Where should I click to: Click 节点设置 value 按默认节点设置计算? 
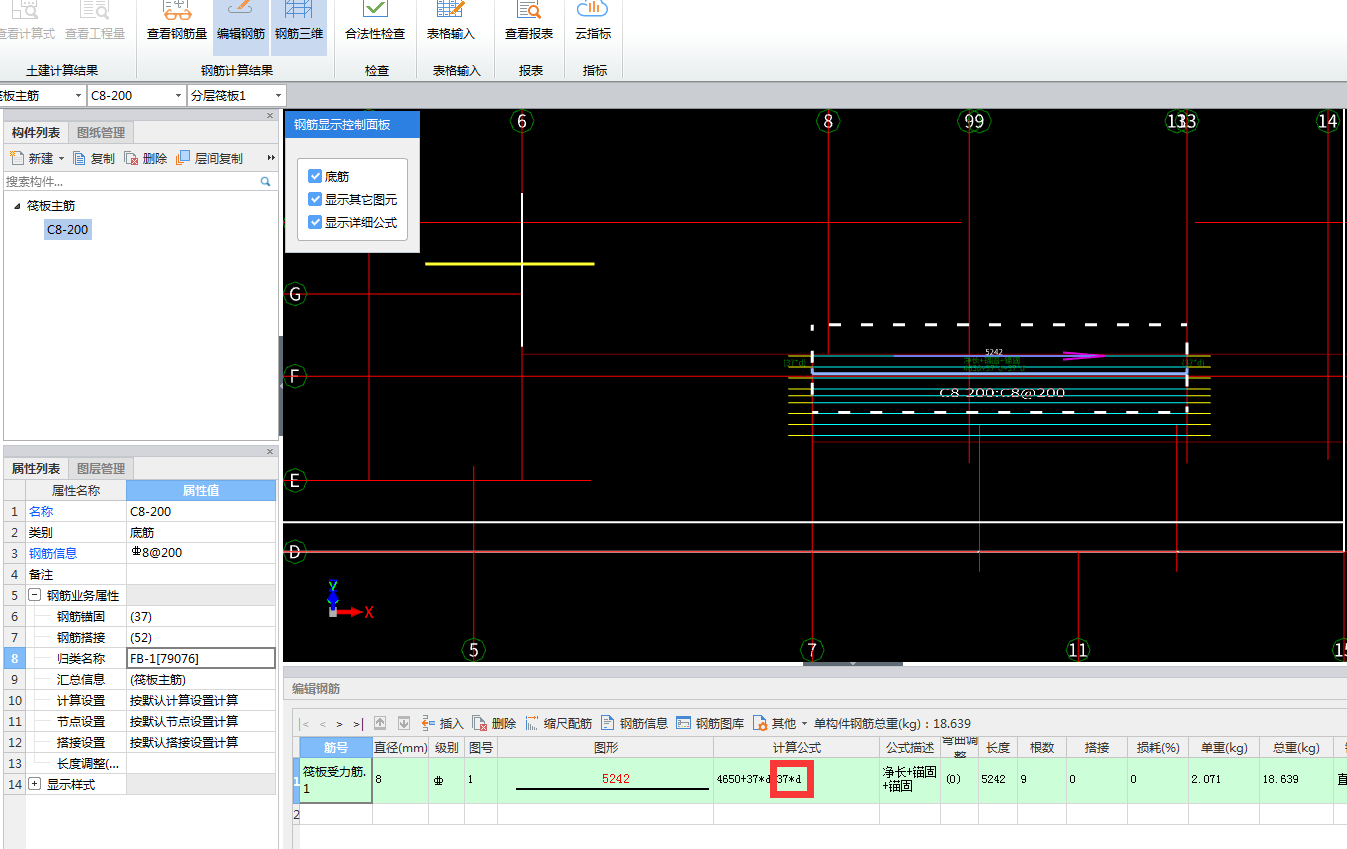[x=201, y=721]
